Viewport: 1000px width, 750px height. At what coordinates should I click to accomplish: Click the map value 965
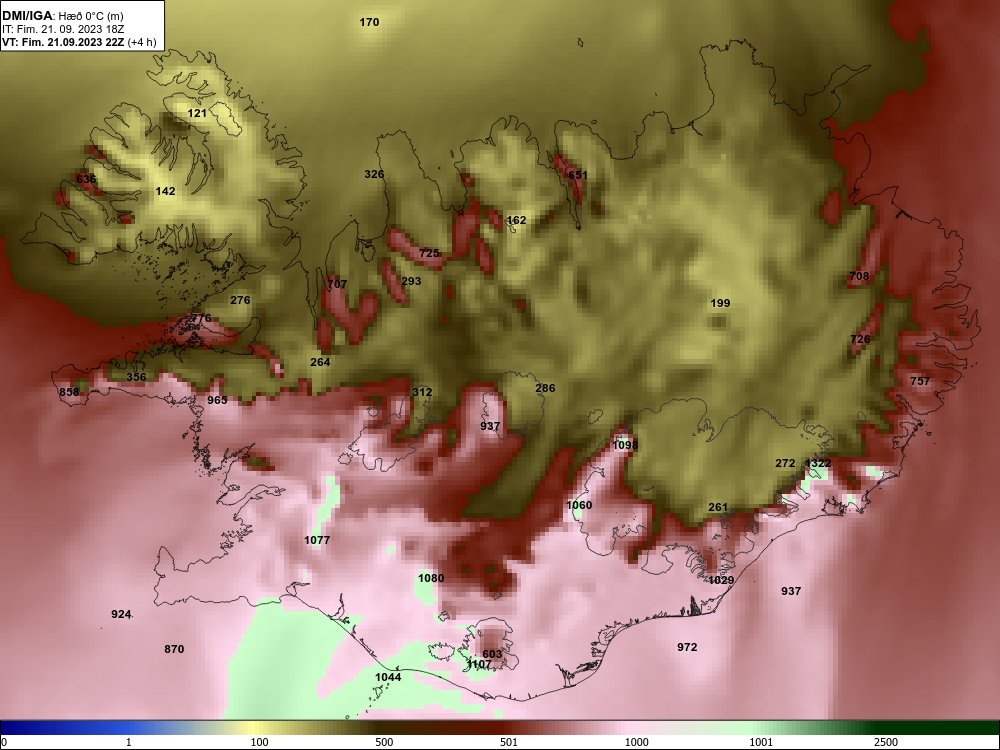pyautogui.click(x=217, y=400)
